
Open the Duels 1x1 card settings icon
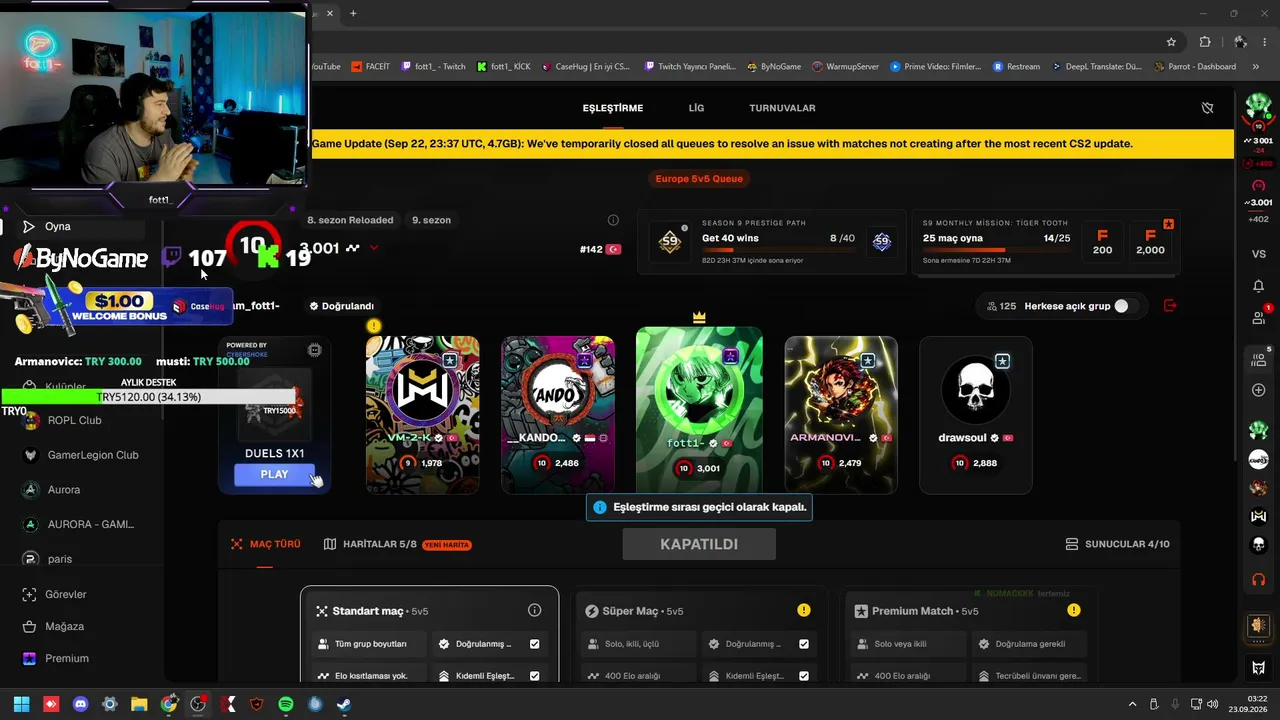314,350
